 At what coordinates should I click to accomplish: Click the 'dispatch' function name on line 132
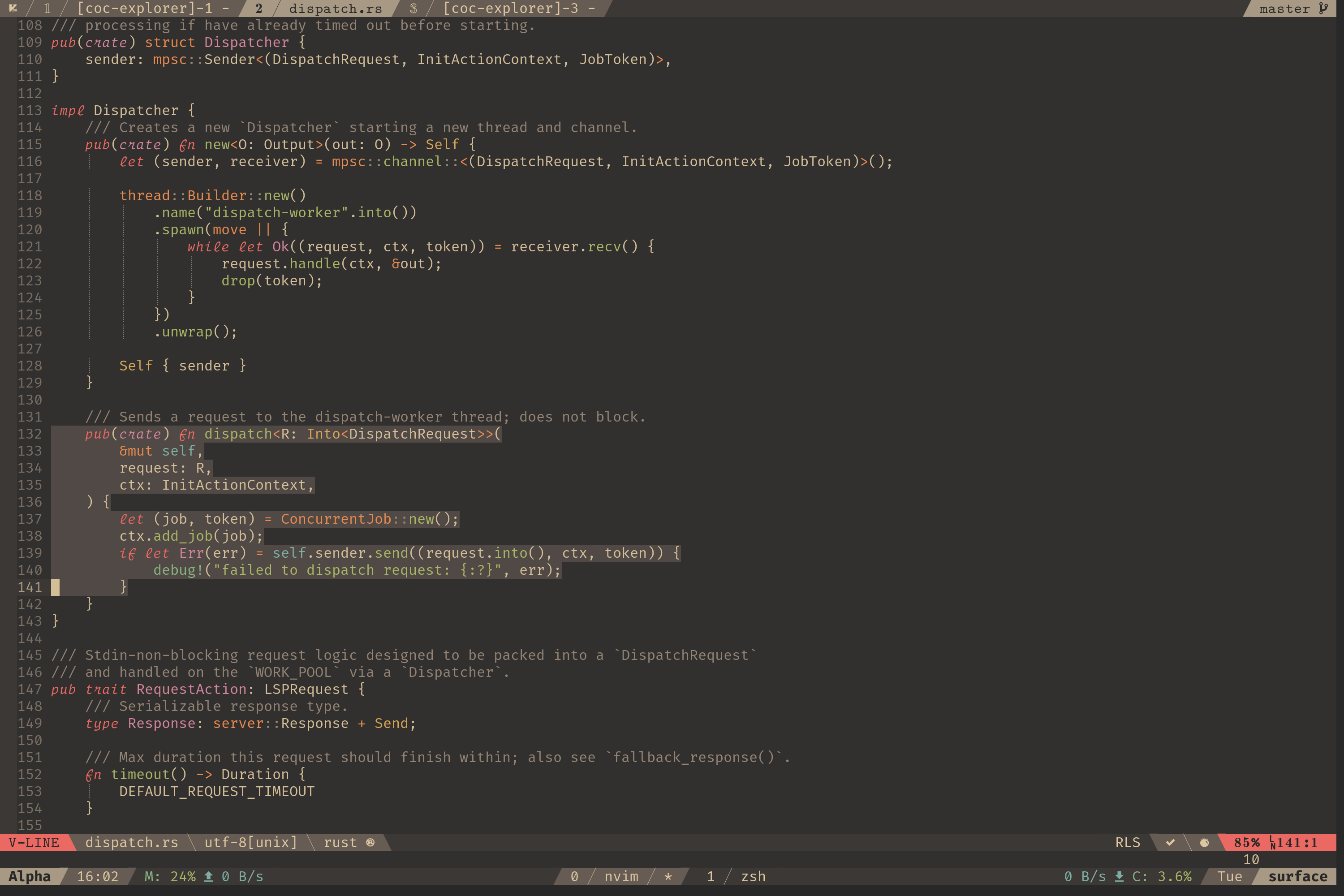[238, 434]
